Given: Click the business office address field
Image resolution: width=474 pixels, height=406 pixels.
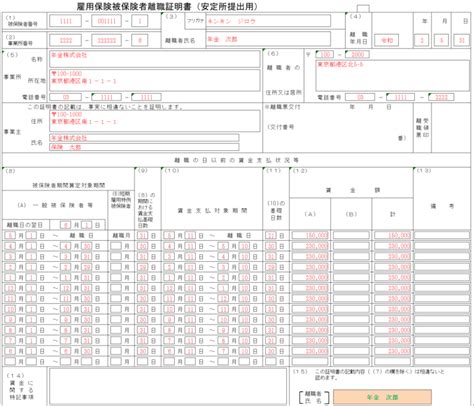Looking at the screenshot, I should point(155,80).
